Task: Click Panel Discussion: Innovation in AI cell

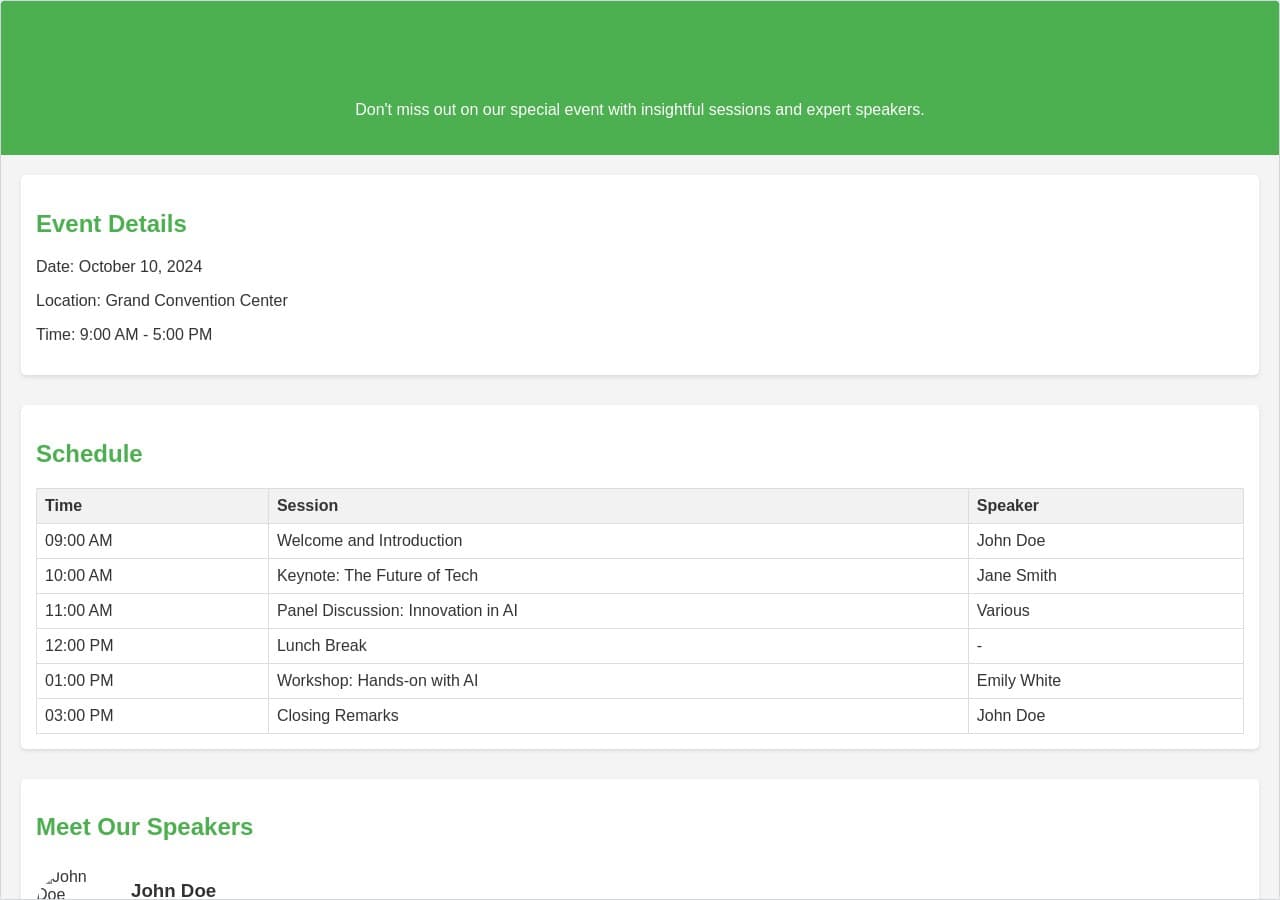Action: (618, 611)
